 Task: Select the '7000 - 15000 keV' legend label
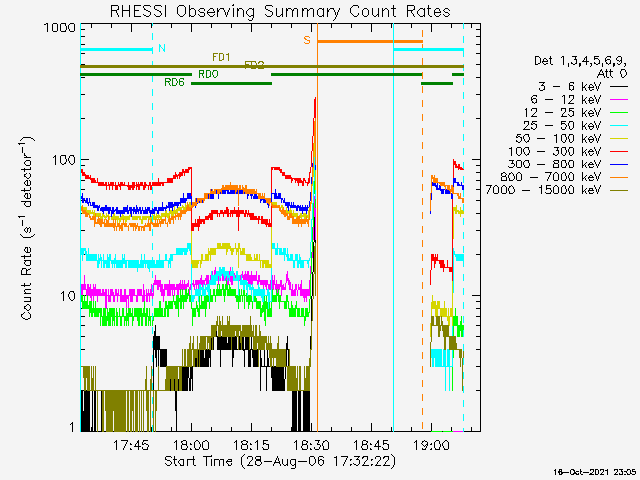point(543,190)
